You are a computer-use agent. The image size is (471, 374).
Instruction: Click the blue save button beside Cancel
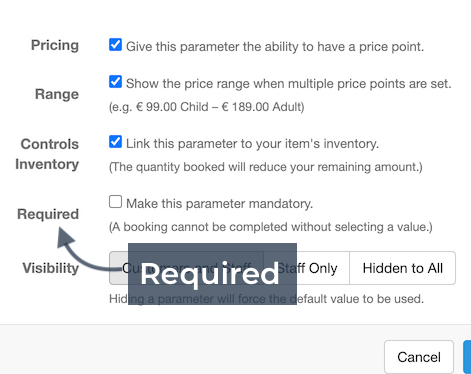coord(467,357)
